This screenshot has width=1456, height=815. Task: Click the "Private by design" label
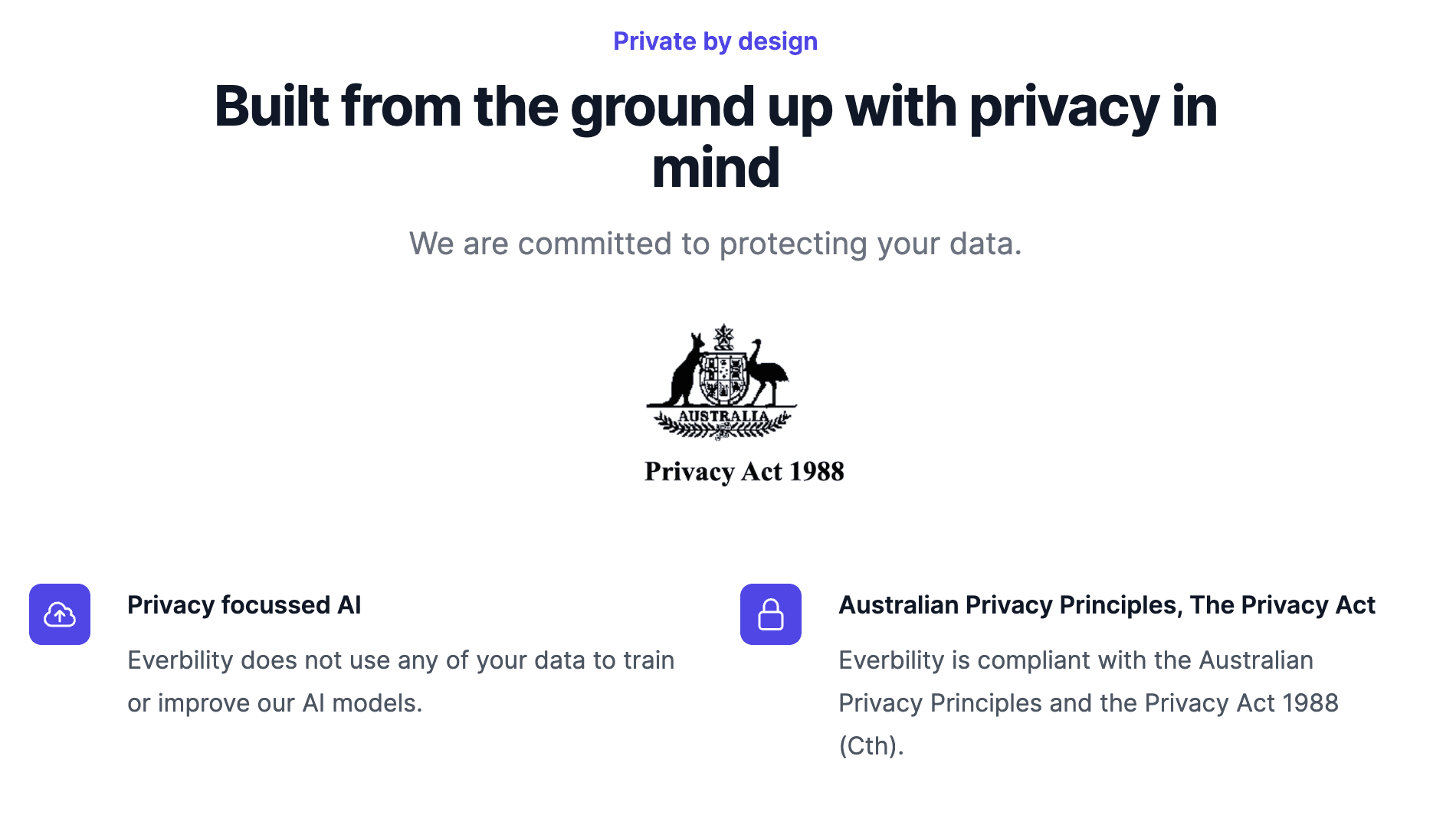715,41
